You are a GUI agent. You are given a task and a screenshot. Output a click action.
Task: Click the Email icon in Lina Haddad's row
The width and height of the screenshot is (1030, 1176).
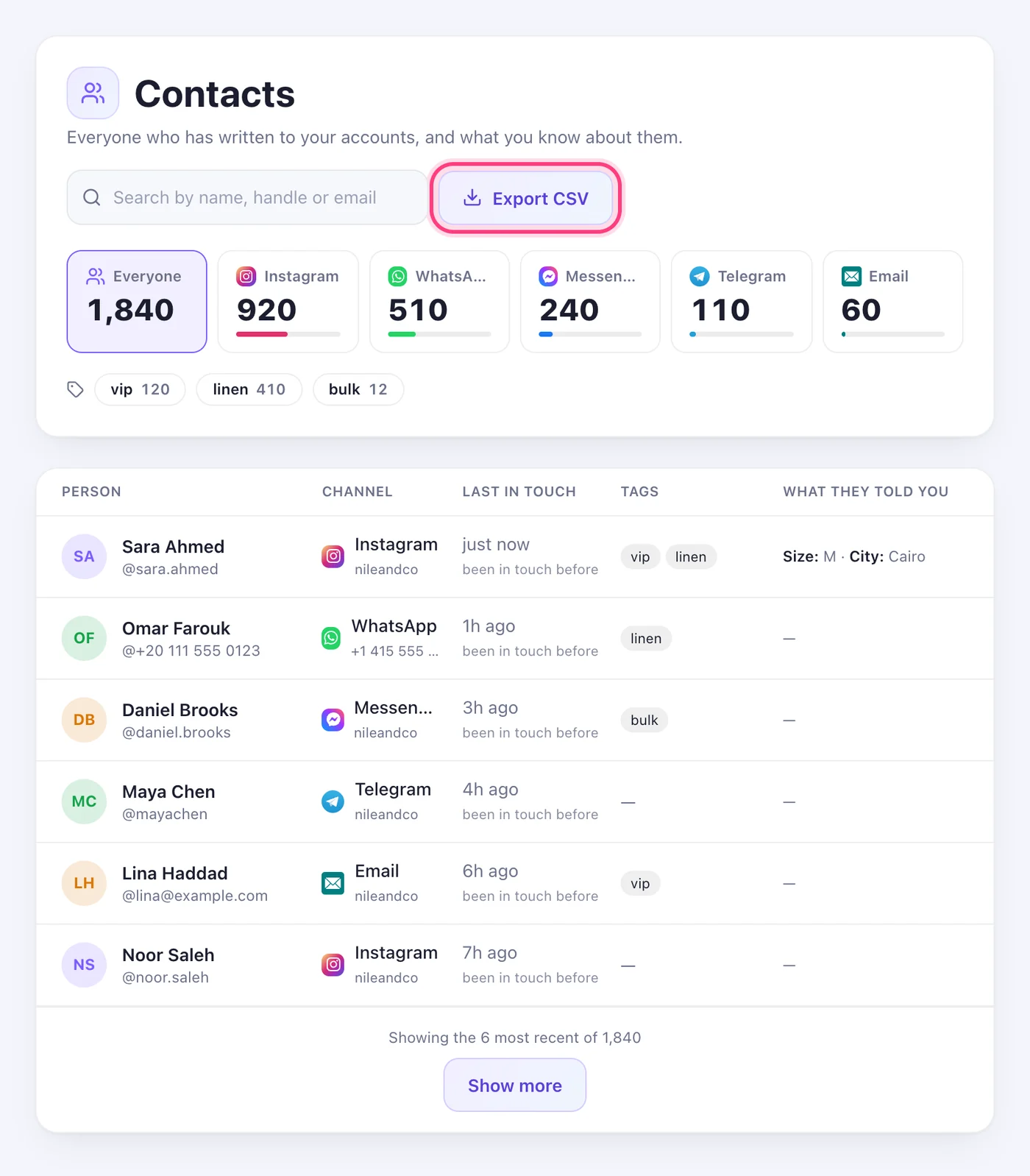pyautogui.click(x=333, y=883)
